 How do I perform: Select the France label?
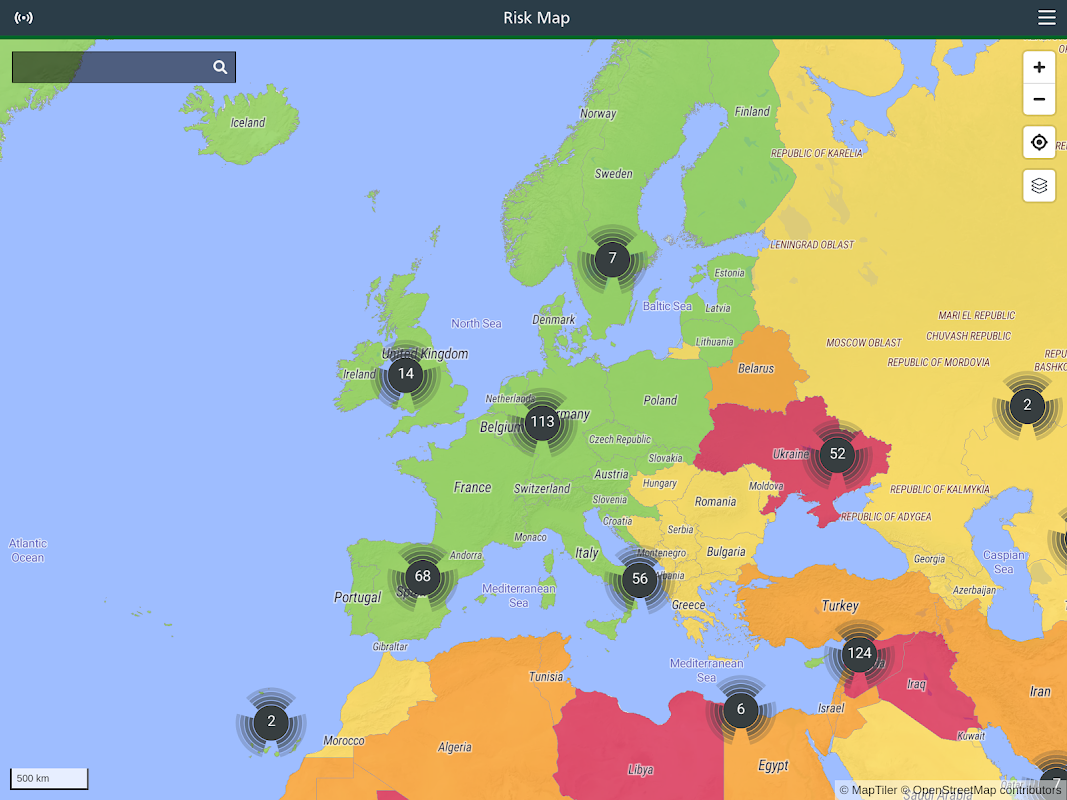[x=472, y=487]
